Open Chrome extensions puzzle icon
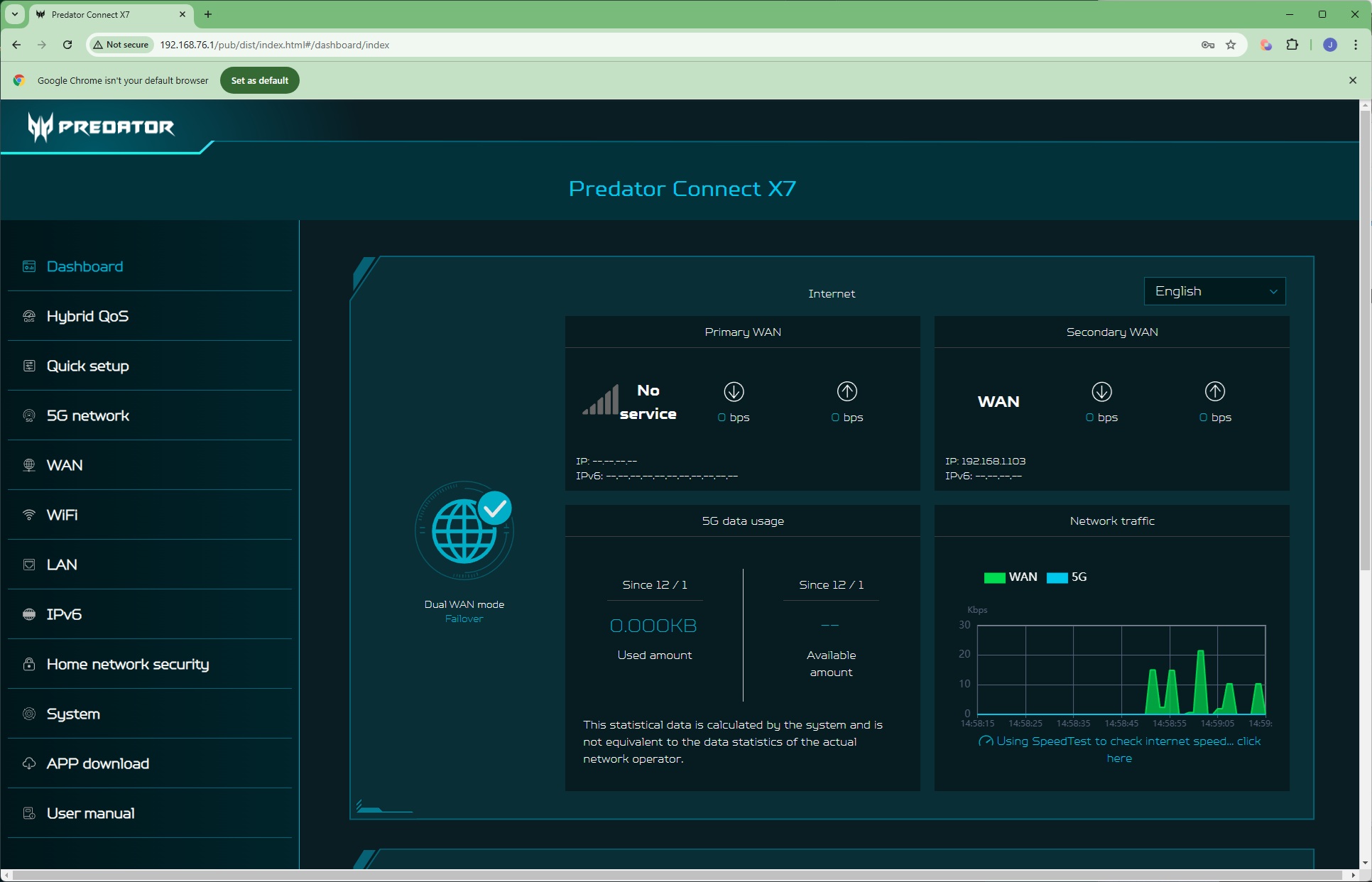 click(x=1292, y=45)
